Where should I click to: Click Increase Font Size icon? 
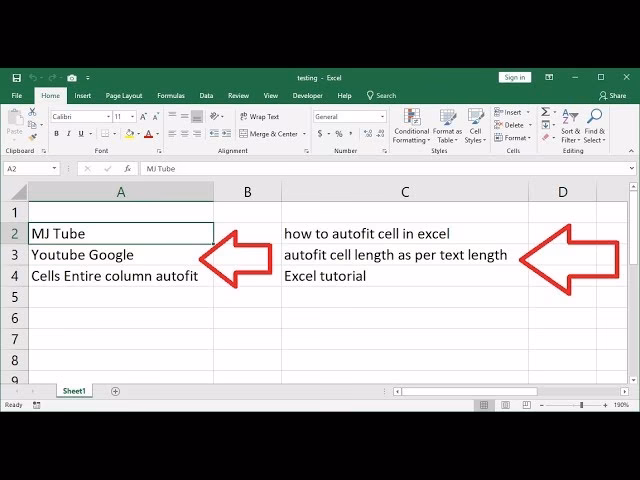click(x=143, y=117)
